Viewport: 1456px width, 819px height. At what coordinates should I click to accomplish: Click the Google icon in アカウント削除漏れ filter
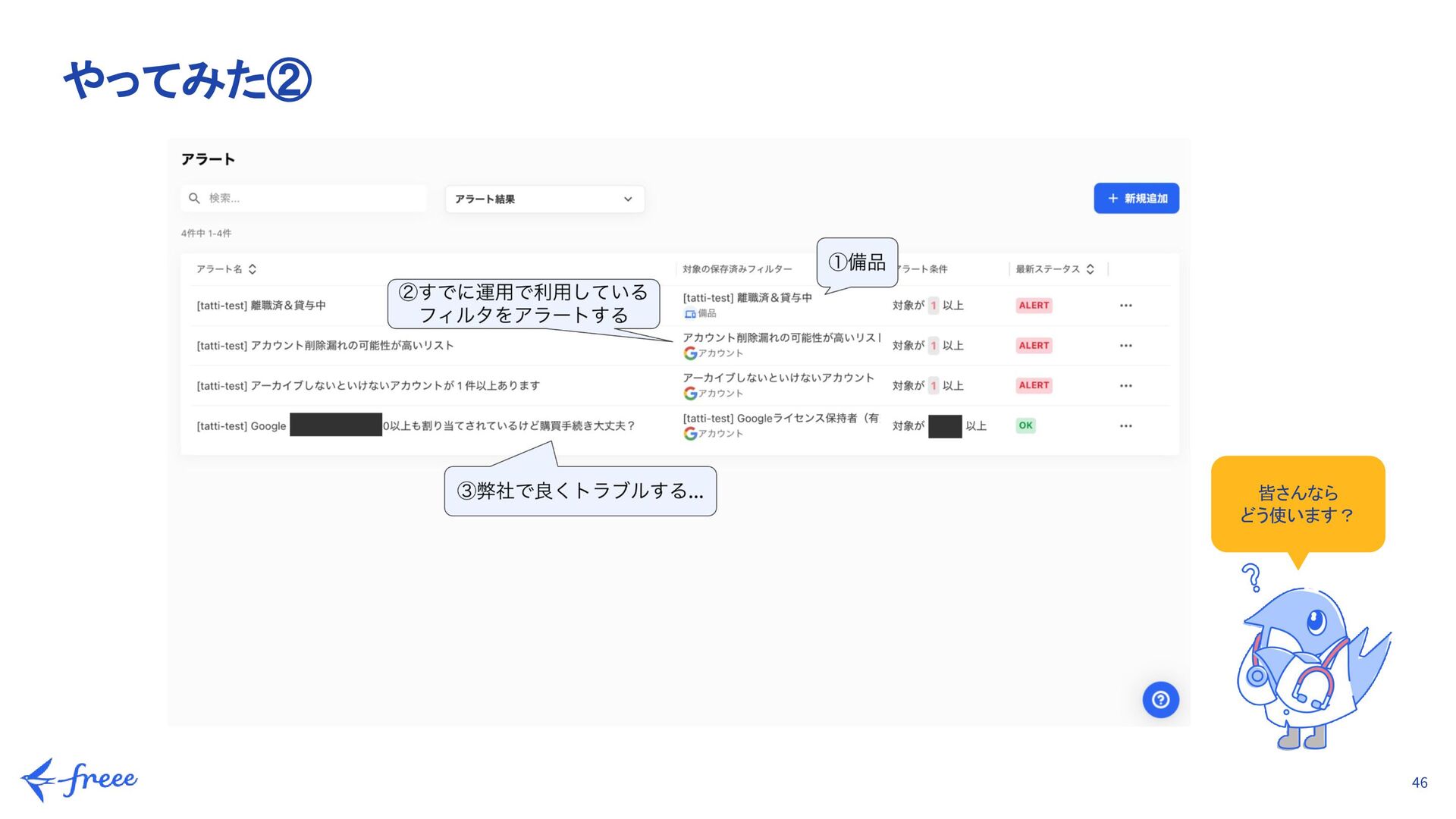[x=690, y=353]
